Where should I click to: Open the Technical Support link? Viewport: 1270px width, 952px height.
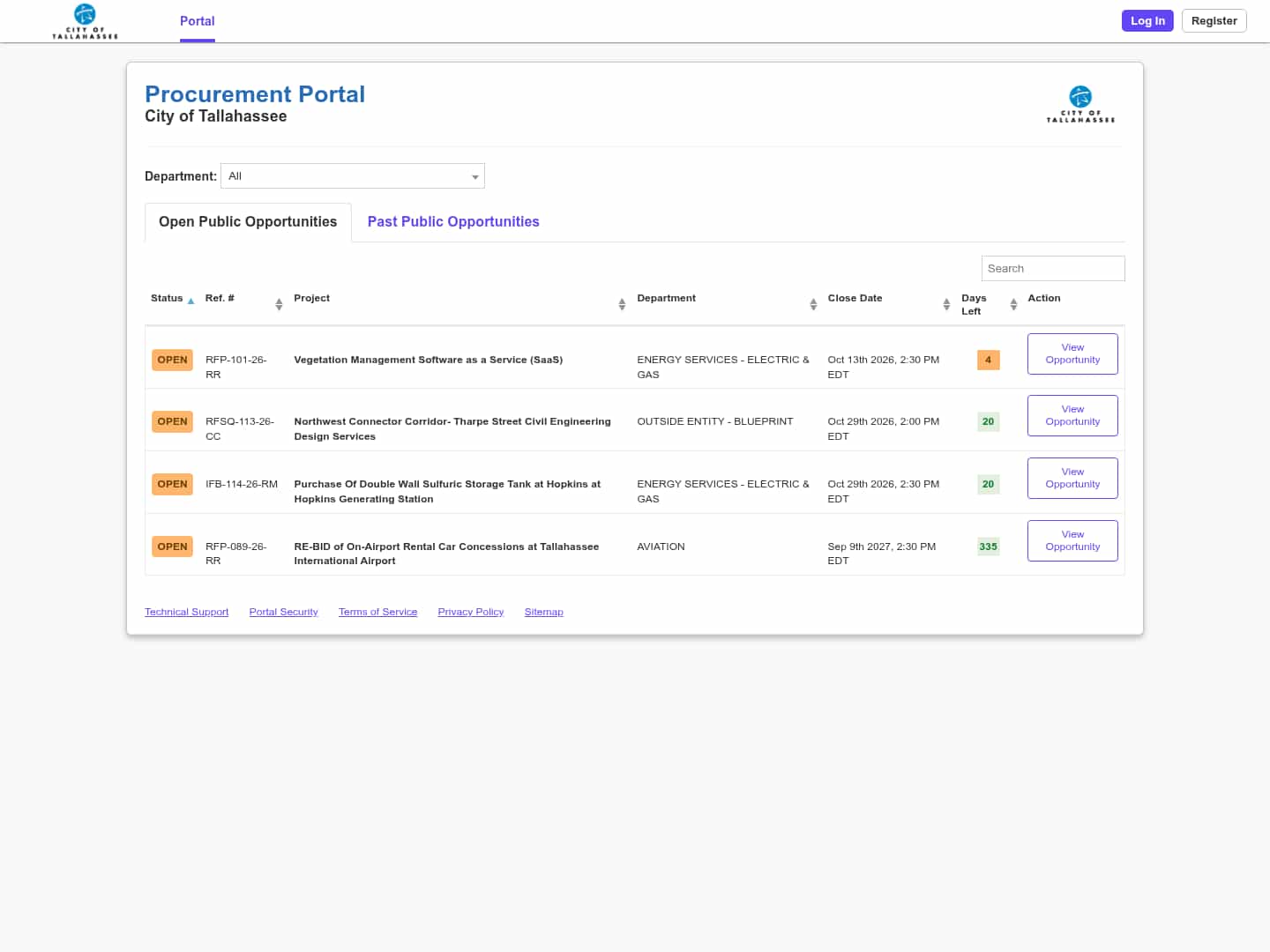186,612
